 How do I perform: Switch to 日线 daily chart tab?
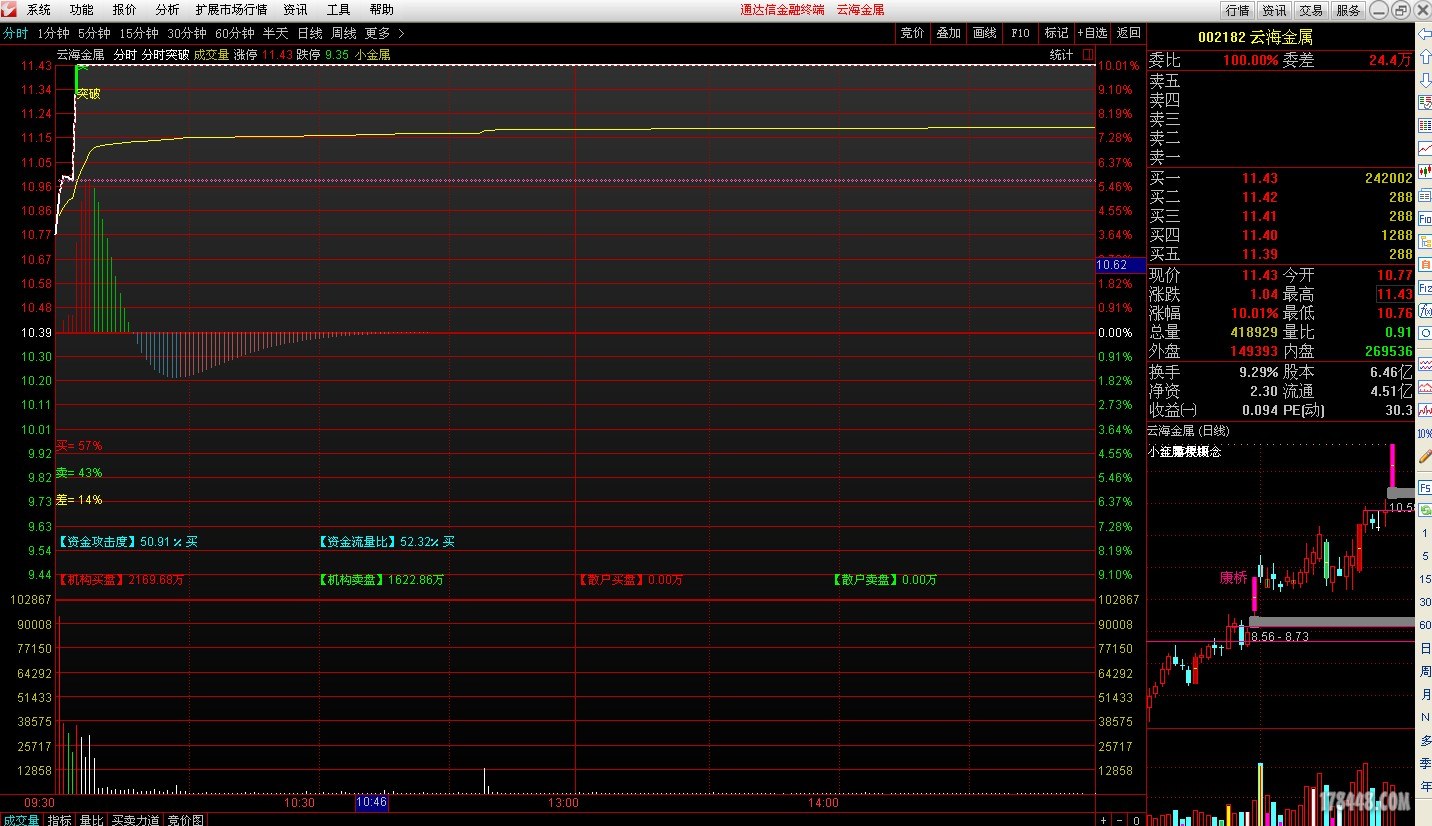[x=310, y=33]
